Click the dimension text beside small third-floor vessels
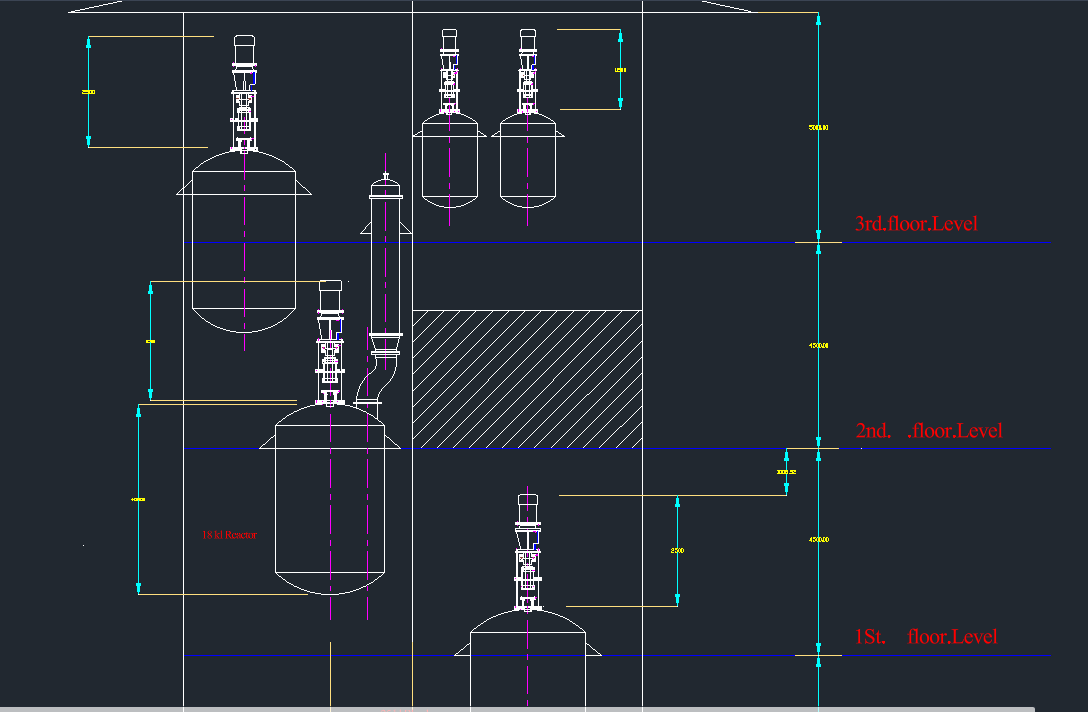Screen dimensions: 1088x712 coord(620,70)
